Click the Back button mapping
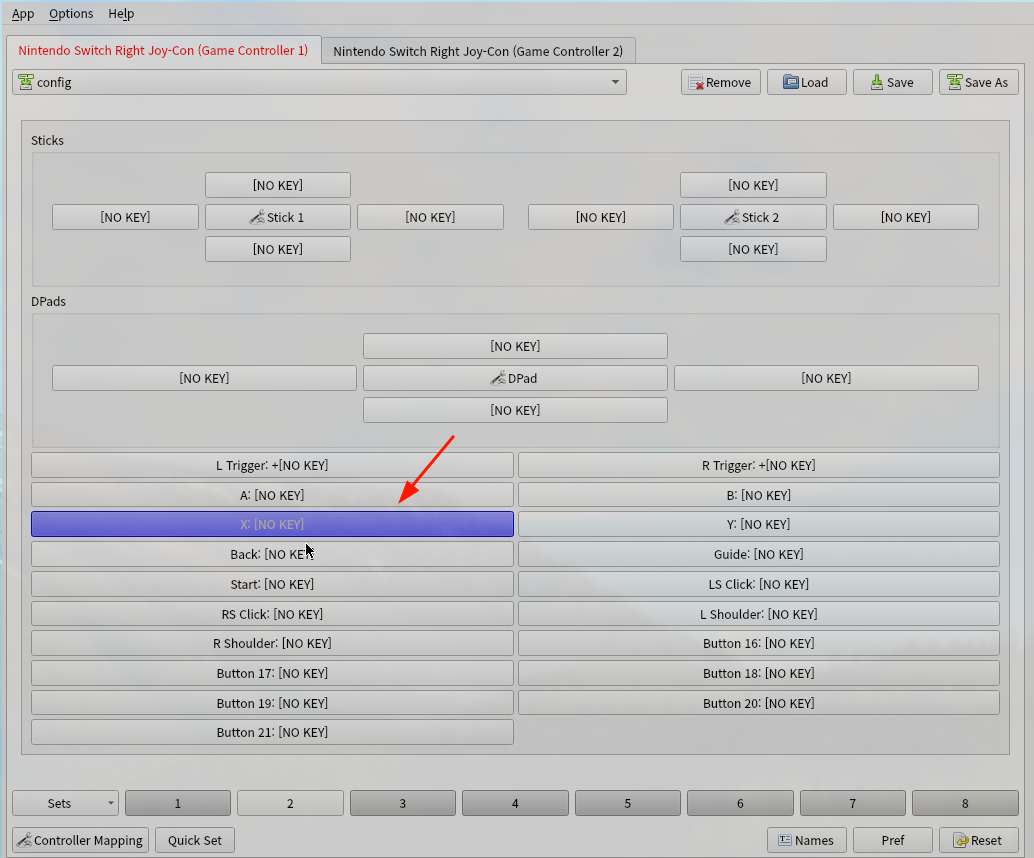 tap(272, 554)
